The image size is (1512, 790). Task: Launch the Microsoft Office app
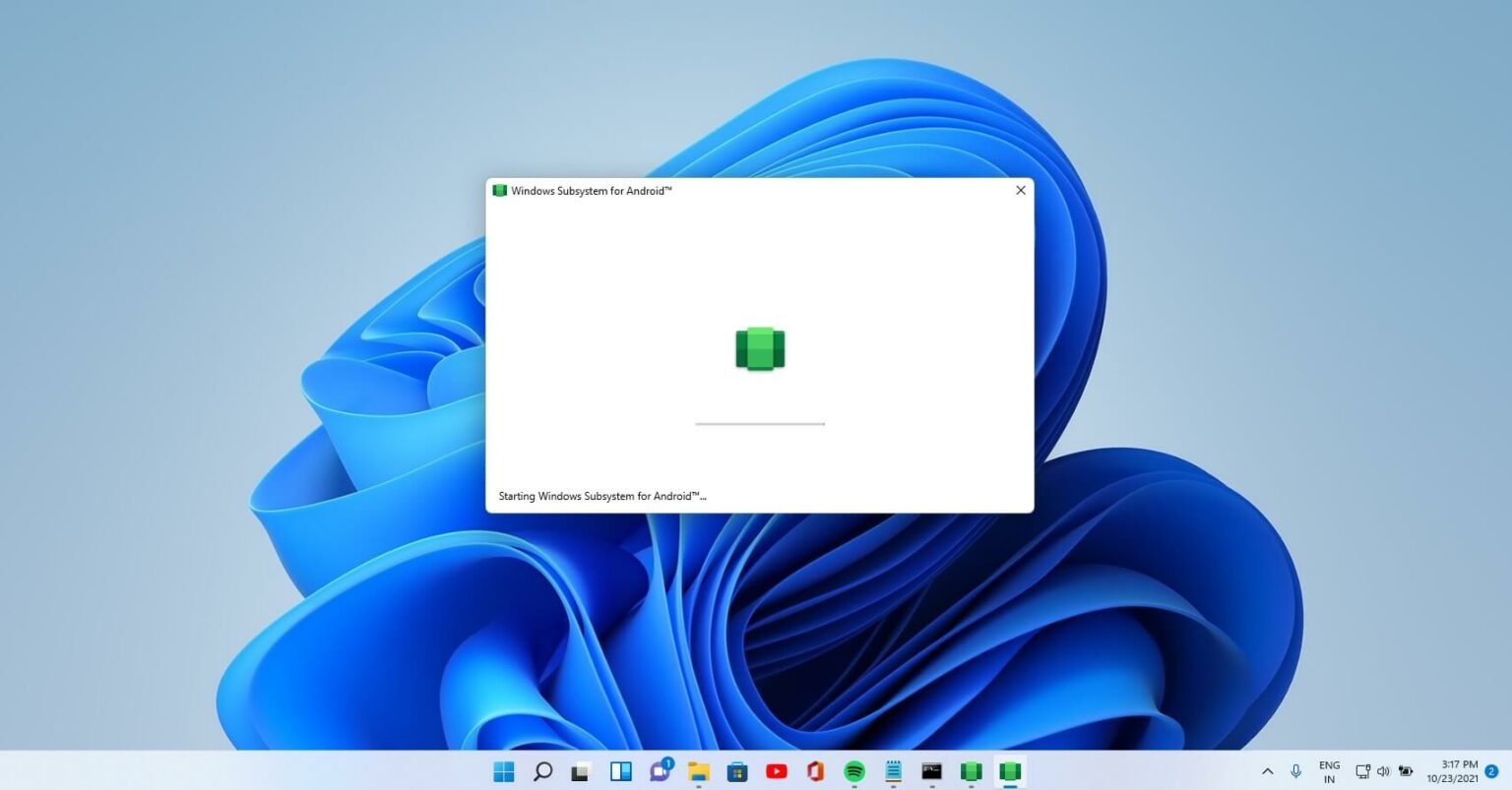coord(815,771)
